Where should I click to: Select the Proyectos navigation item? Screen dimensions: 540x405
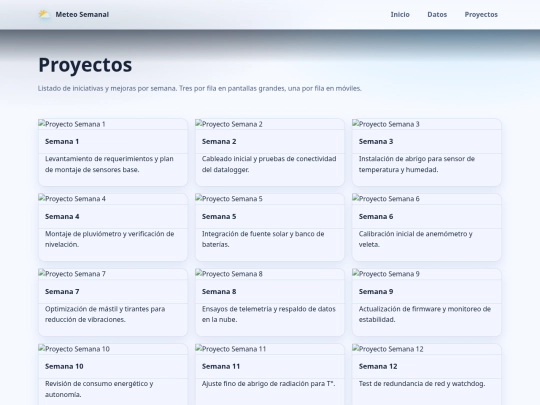(481, 14)
